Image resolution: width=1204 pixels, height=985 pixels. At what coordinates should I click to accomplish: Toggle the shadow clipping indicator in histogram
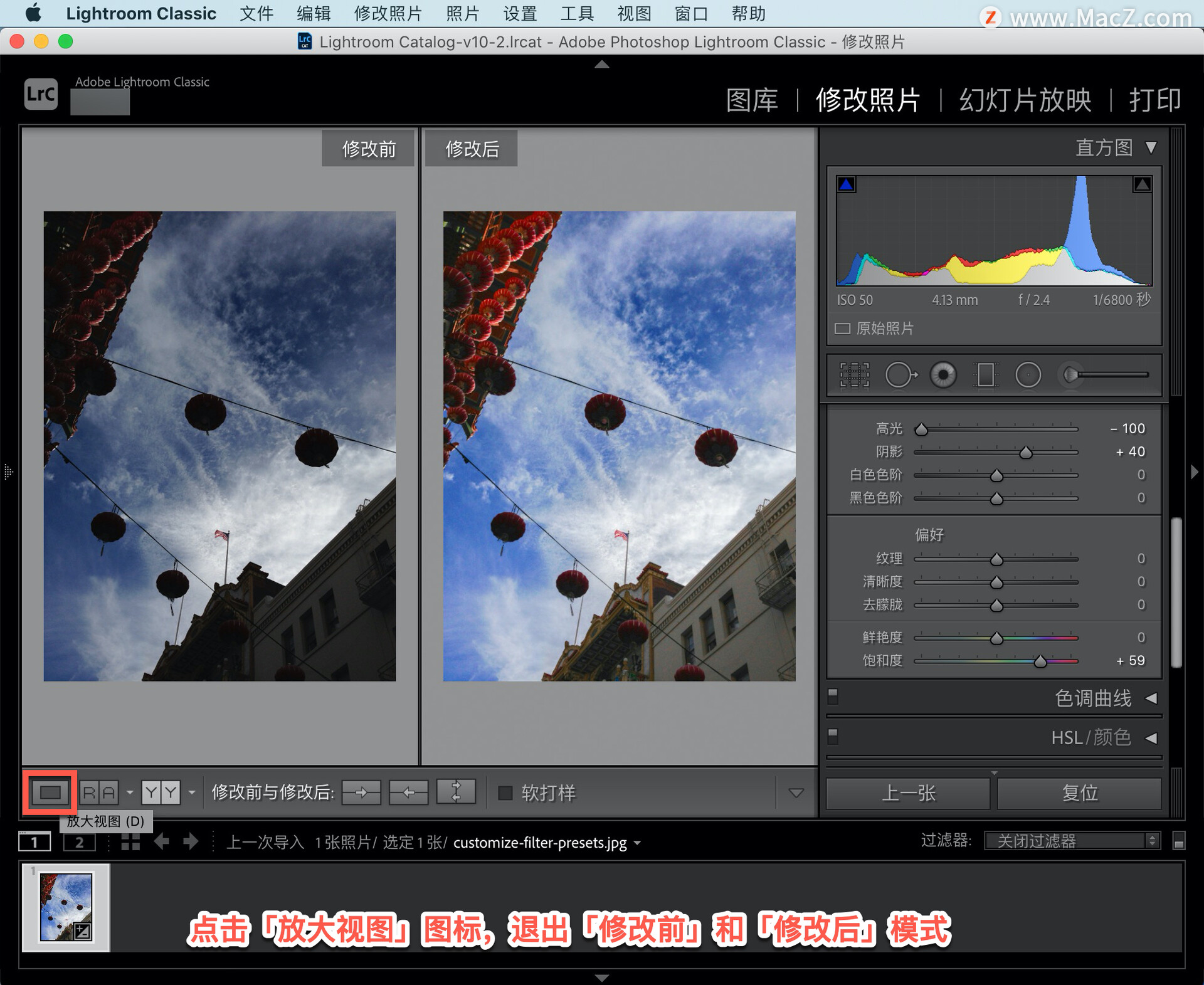pos(847,184)
